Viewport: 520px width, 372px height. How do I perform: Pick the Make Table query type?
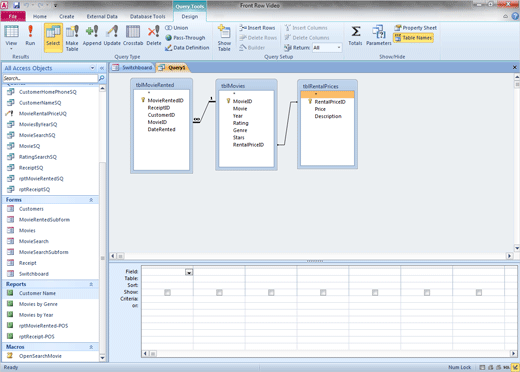click(x=72, y=37)
